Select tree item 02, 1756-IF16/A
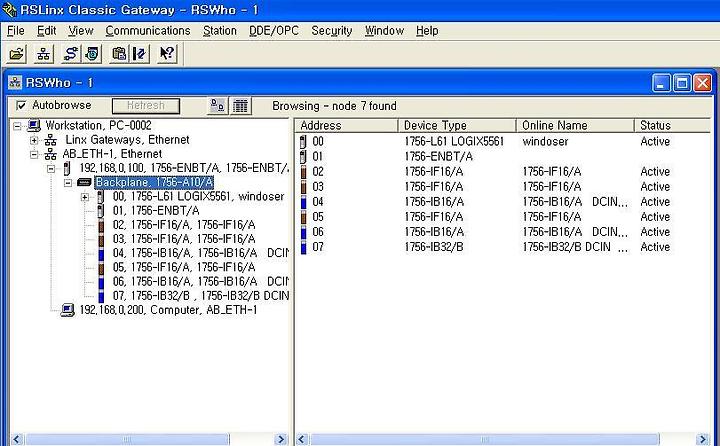 pyautogui.click(x=184, y=225)
